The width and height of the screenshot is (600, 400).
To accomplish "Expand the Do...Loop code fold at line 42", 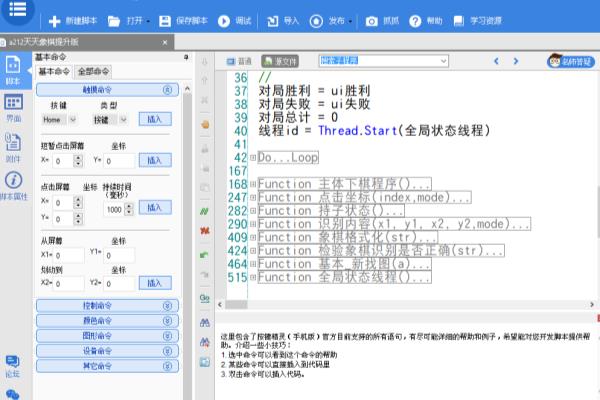I will (x=253, y=157).
